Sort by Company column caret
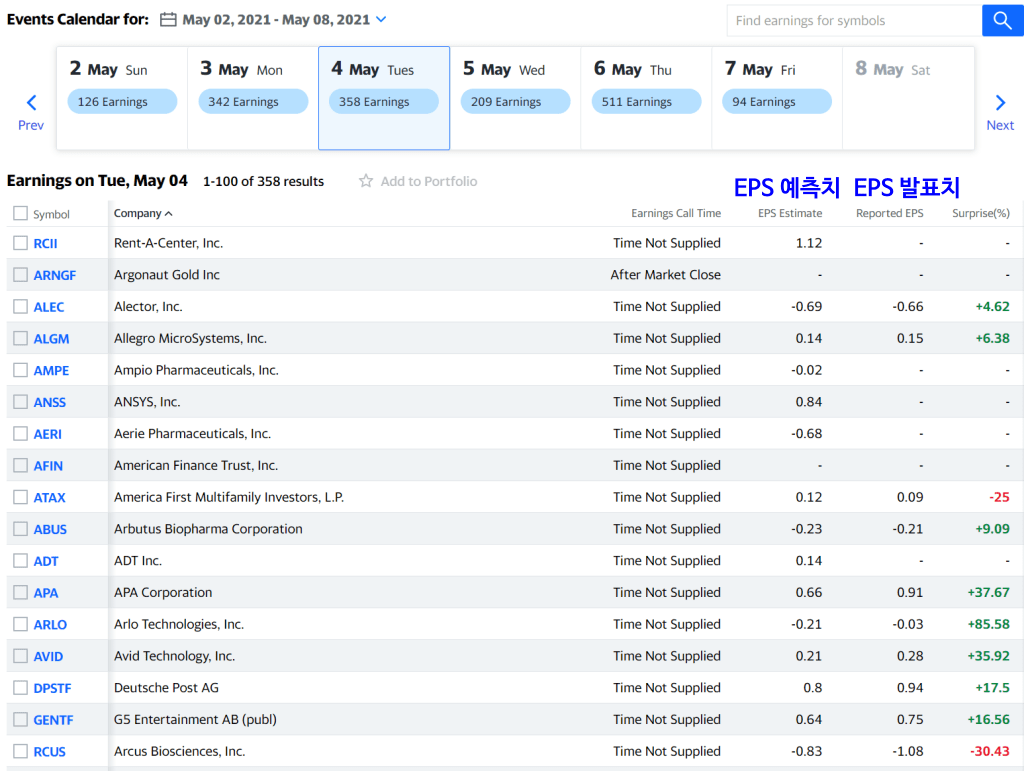 coord(168,213)
